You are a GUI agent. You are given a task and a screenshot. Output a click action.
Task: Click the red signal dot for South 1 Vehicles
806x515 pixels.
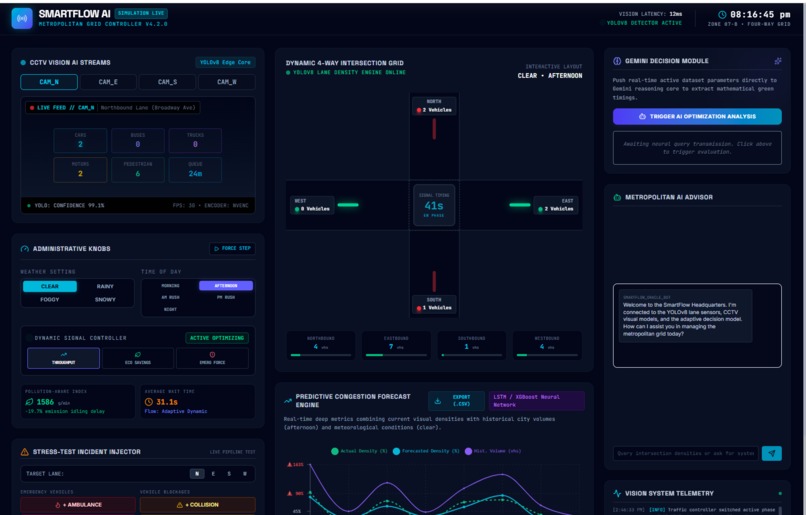point(419,308)
